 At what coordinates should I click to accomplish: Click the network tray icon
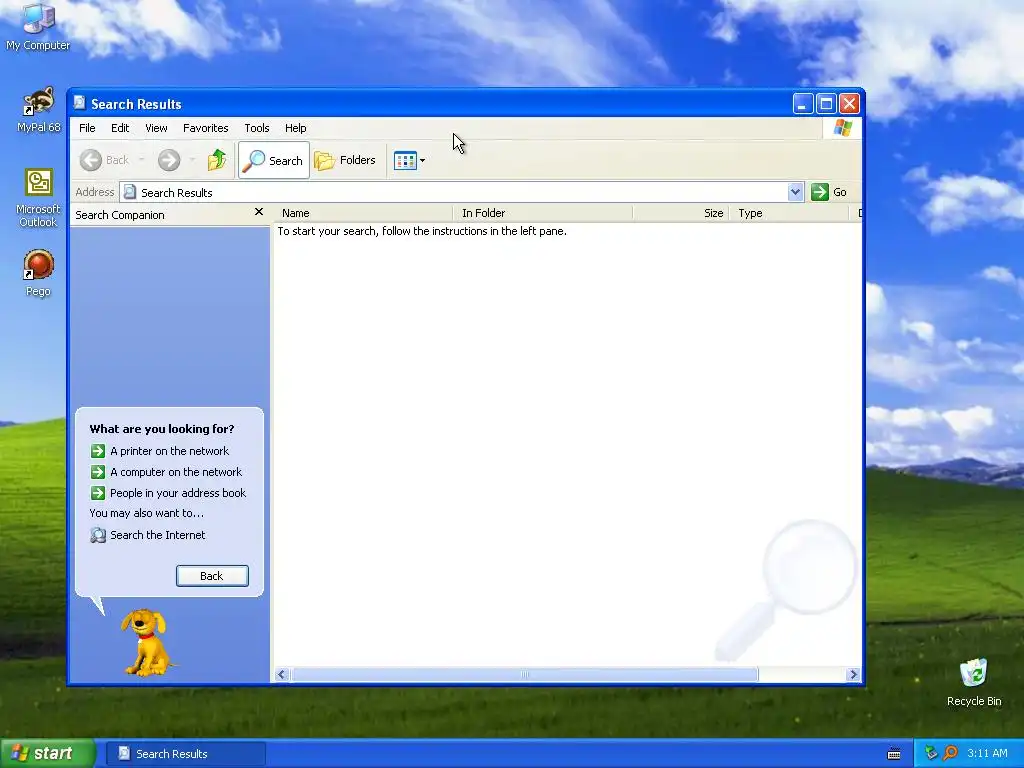click(x=931, y=753)
